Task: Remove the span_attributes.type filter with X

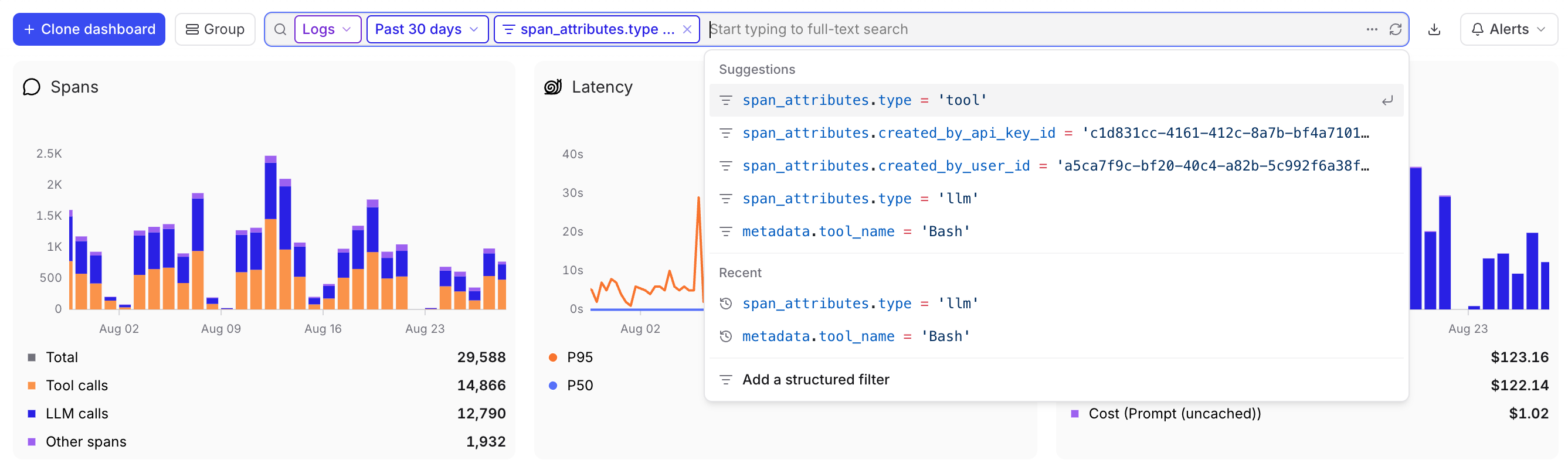Action: point(687,29)
